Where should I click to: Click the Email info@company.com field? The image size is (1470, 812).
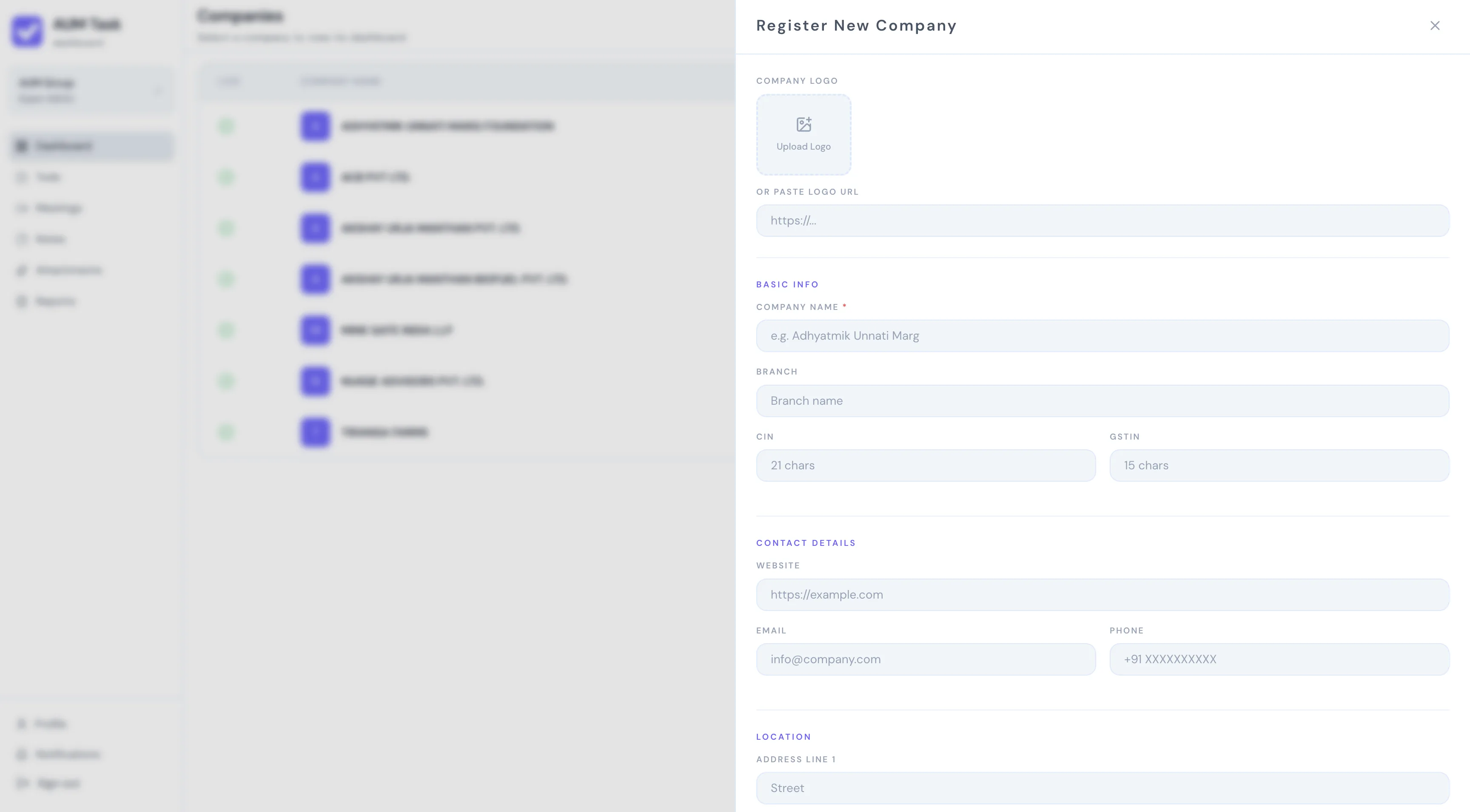926,659
